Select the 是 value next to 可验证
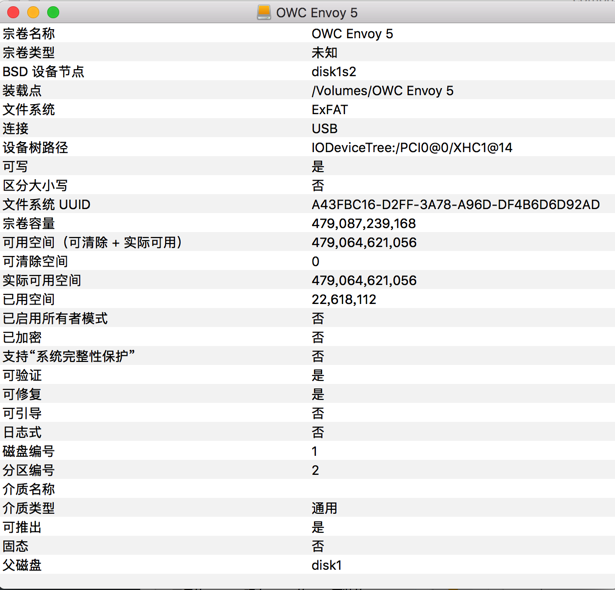The width and height of the screenshot is (615, 590). [x=318, y=375]
